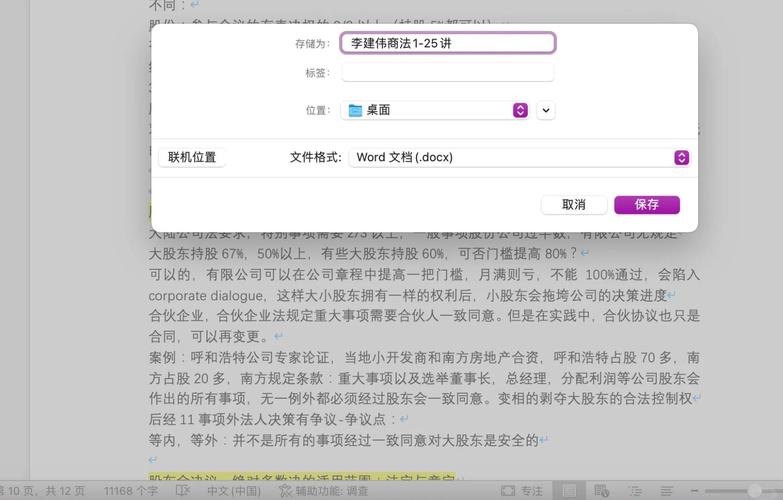The image size is (783, 500).
Task: Click the 中文(中国) language indicator
Action: point(234,491)
